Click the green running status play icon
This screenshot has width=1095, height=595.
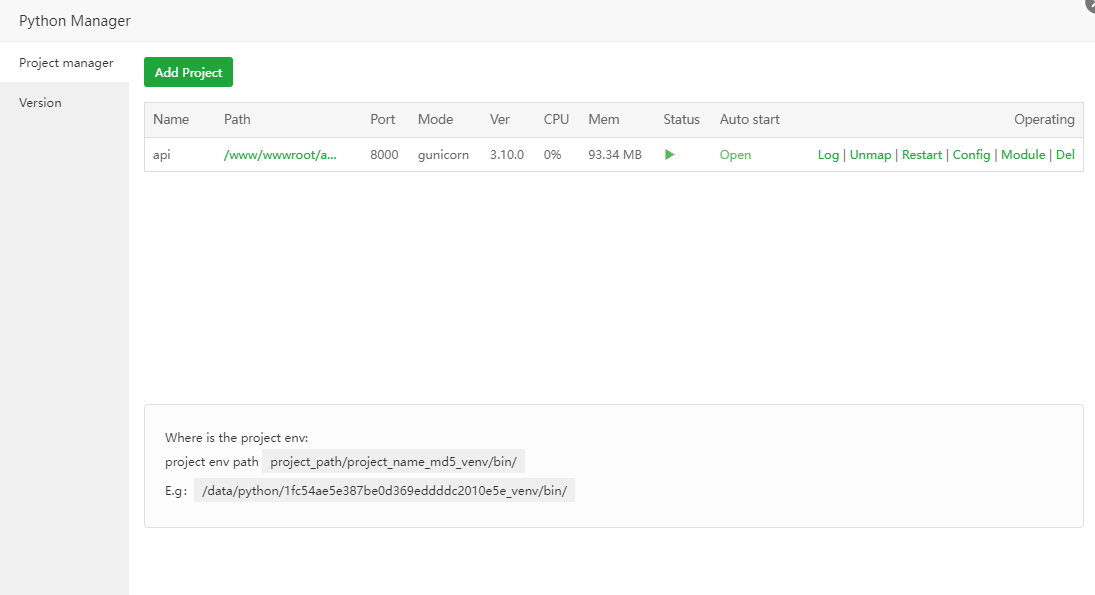[x=670, y=155]
